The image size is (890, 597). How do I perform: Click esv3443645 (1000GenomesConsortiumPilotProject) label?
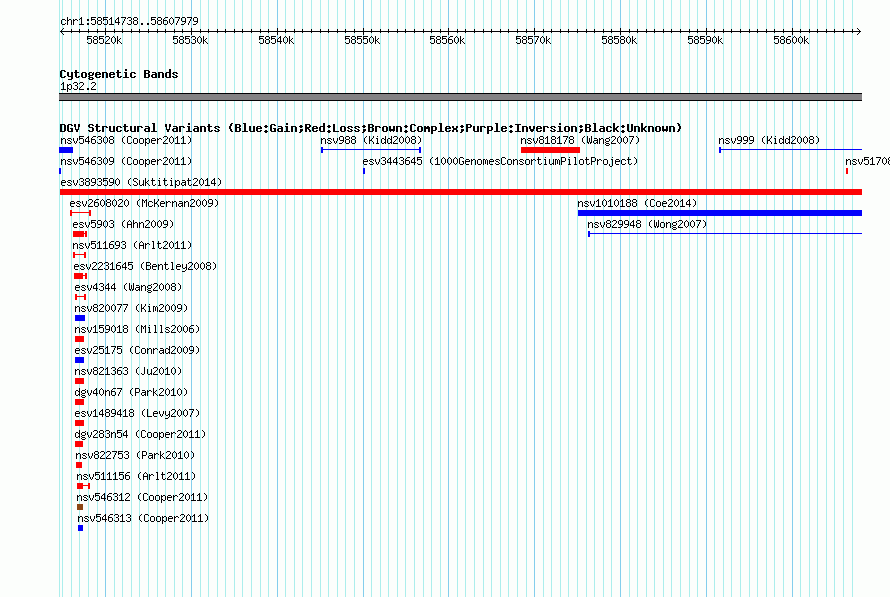(x=500, y=161)
